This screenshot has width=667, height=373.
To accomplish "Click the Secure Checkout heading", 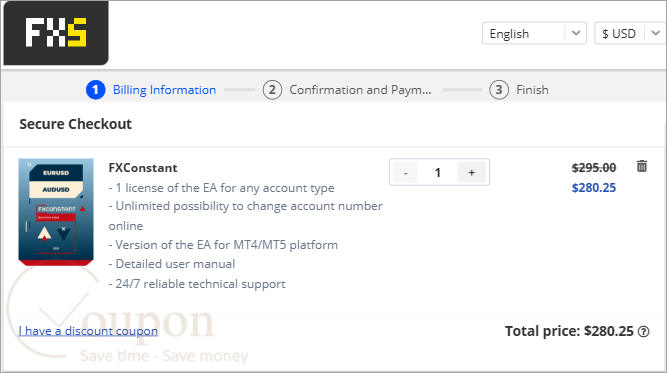I will (76, 124).
